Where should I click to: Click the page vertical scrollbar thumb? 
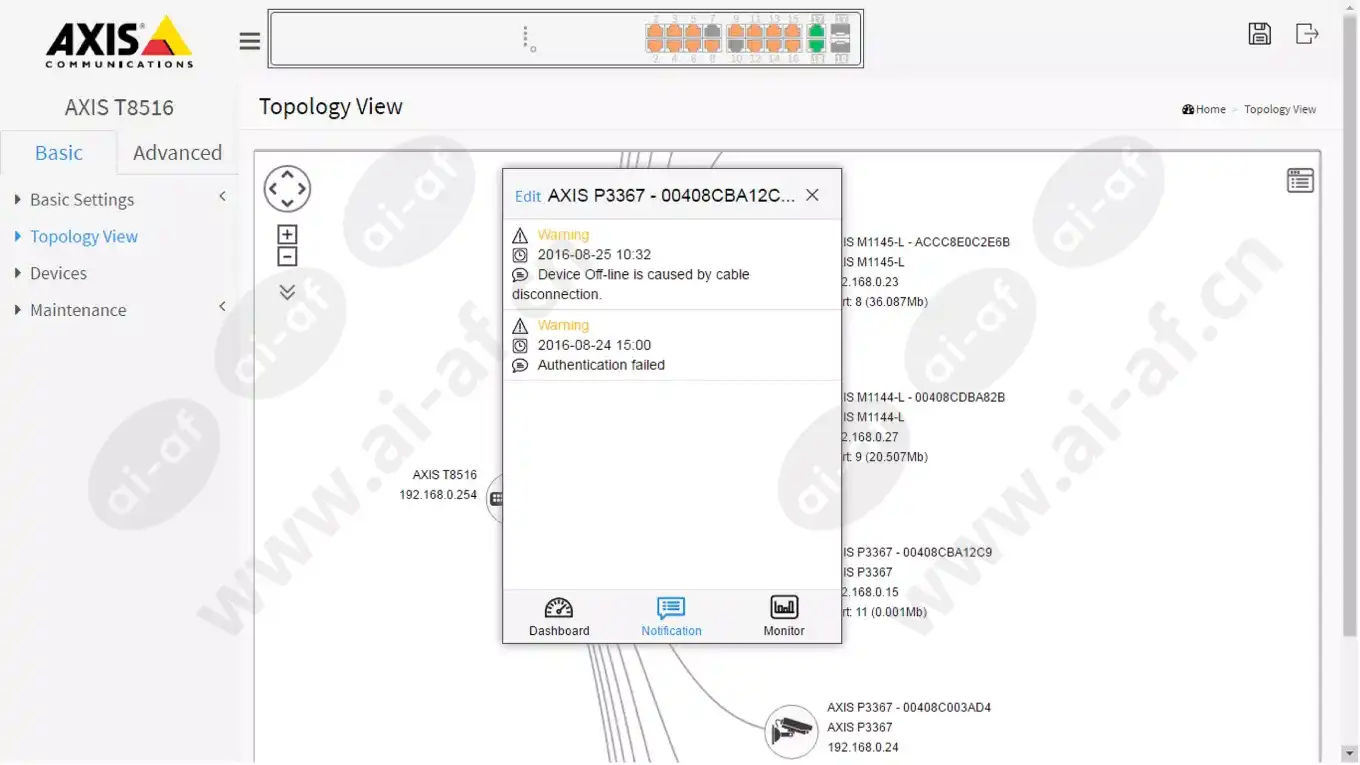[x=1350, y=325]
